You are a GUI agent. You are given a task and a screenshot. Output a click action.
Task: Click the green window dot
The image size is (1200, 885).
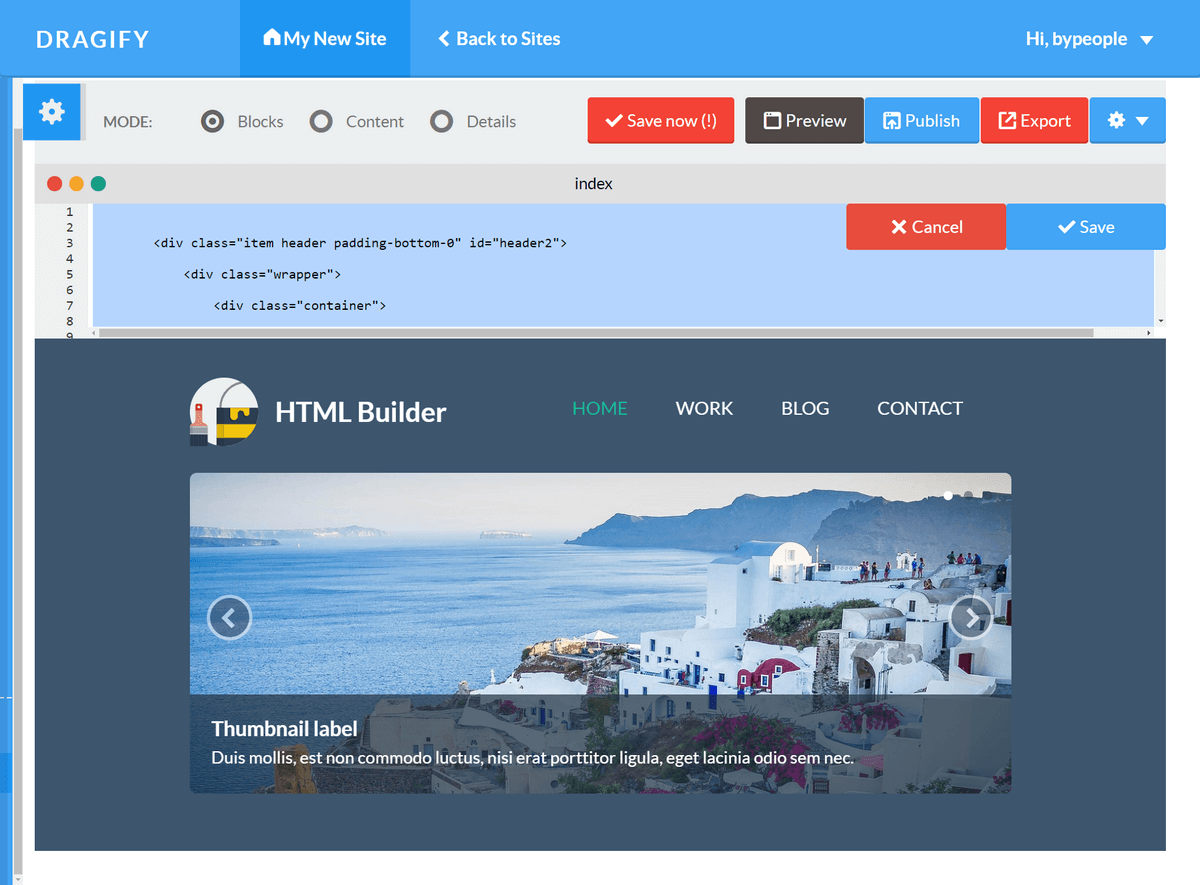[x=98, y=184]
